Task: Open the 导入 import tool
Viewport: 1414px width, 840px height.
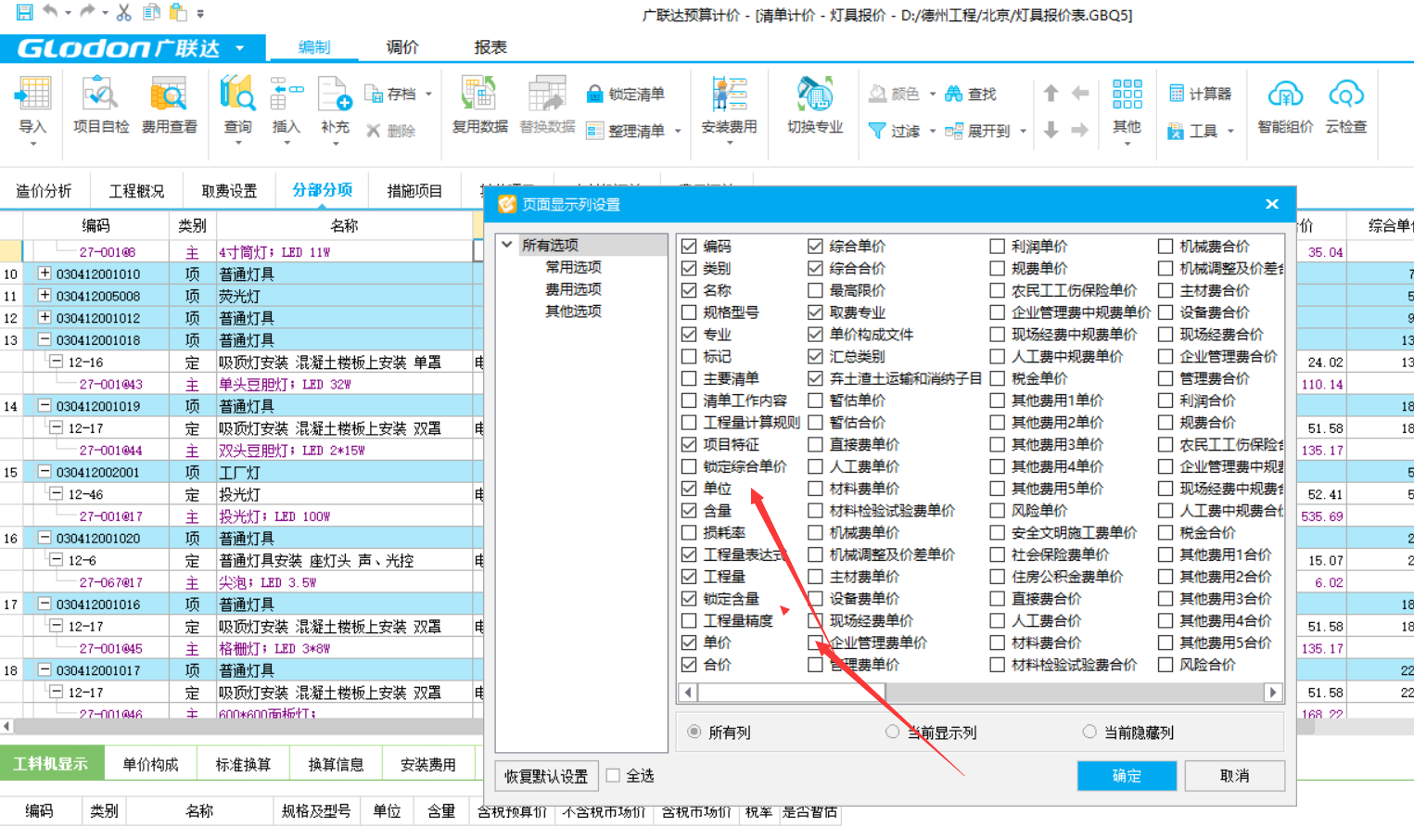Action: (33, 109)
